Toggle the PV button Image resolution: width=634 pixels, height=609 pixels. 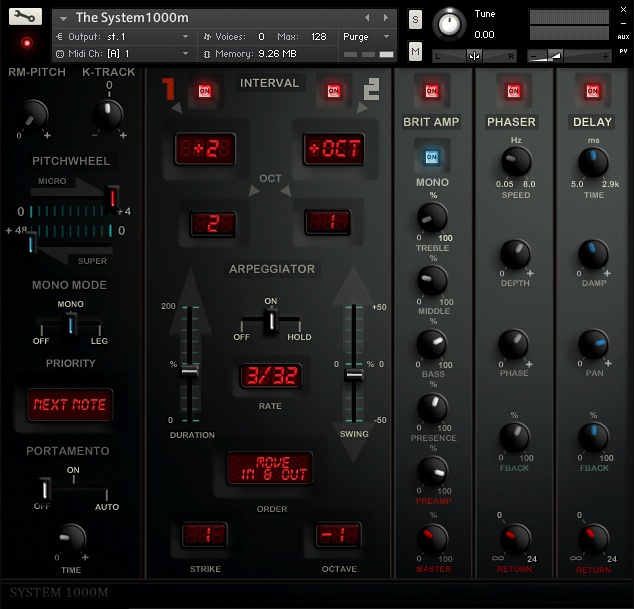[623, 51]
